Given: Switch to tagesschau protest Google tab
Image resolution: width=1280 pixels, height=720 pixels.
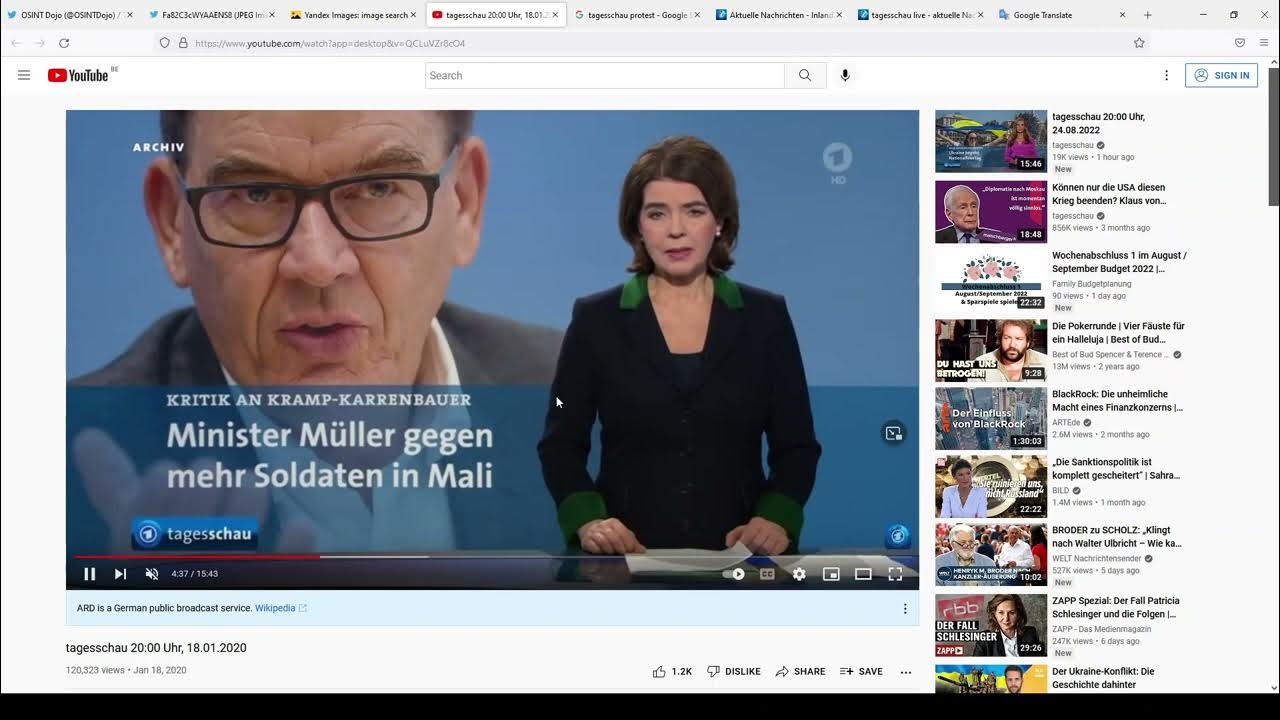Looking at the screenshot, I should (x=636, y=15).
